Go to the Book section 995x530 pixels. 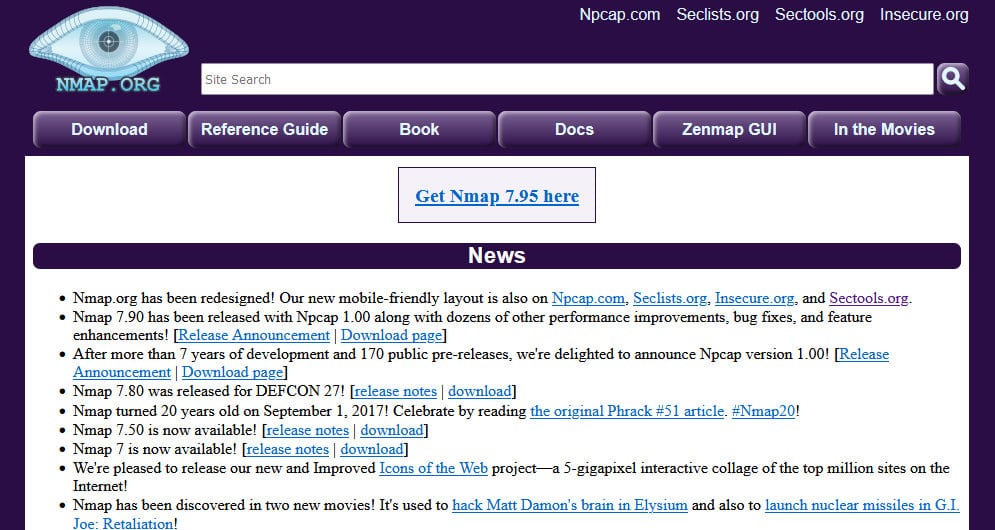tap(419, 129)
